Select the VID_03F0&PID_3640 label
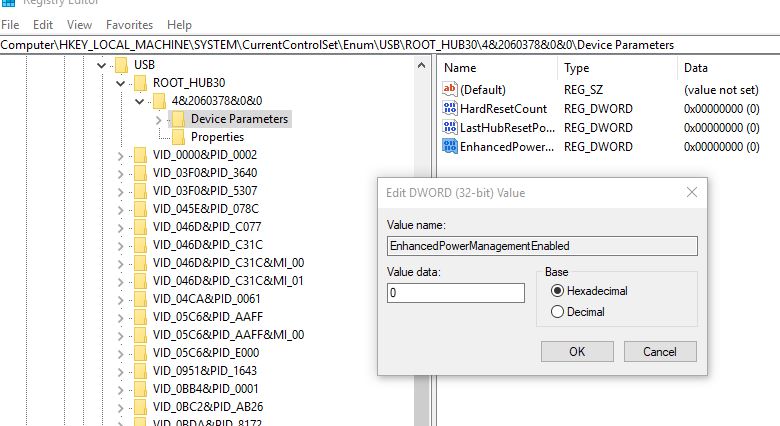This screenshot has width=780, height=426. 205,173
